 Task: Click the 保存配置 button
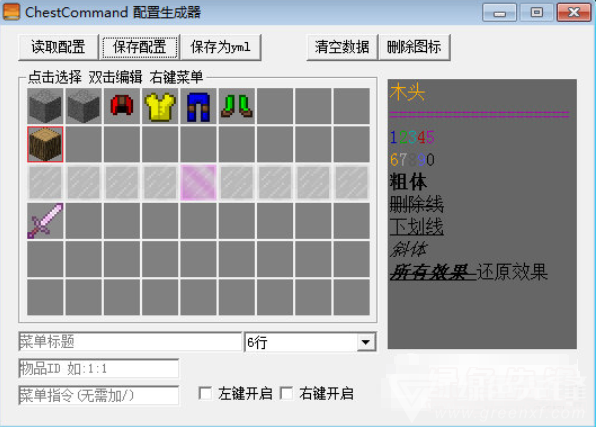coord(139,47)
